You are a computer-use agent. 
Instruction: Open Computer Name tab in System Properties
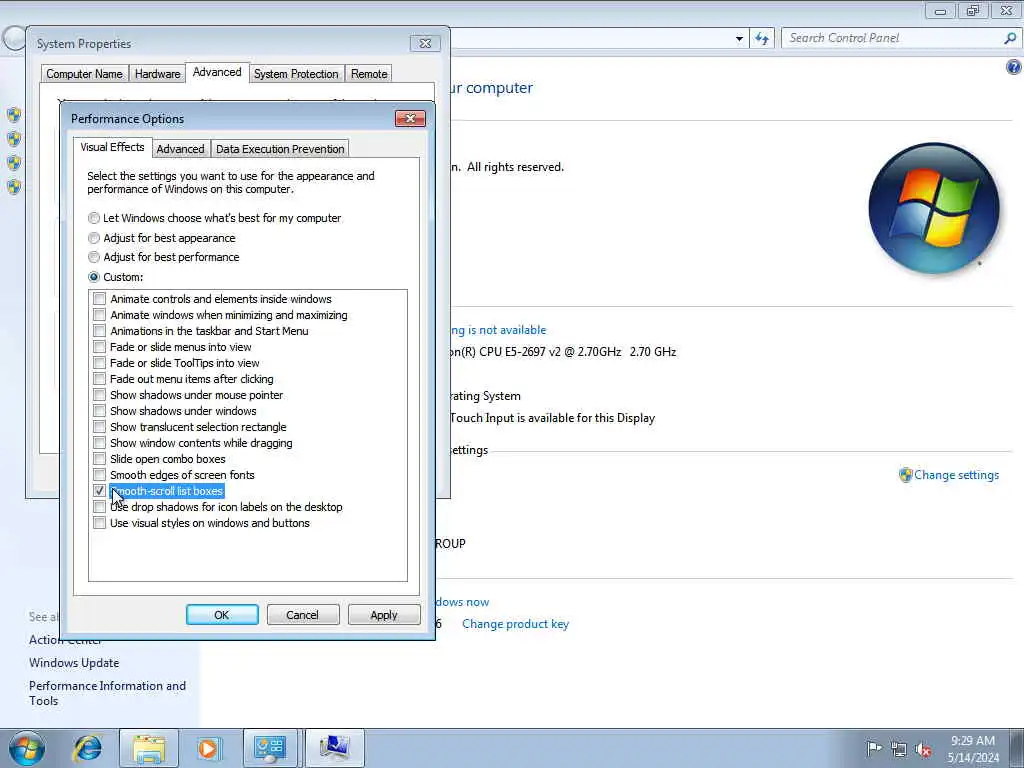(x=84, y=74)
